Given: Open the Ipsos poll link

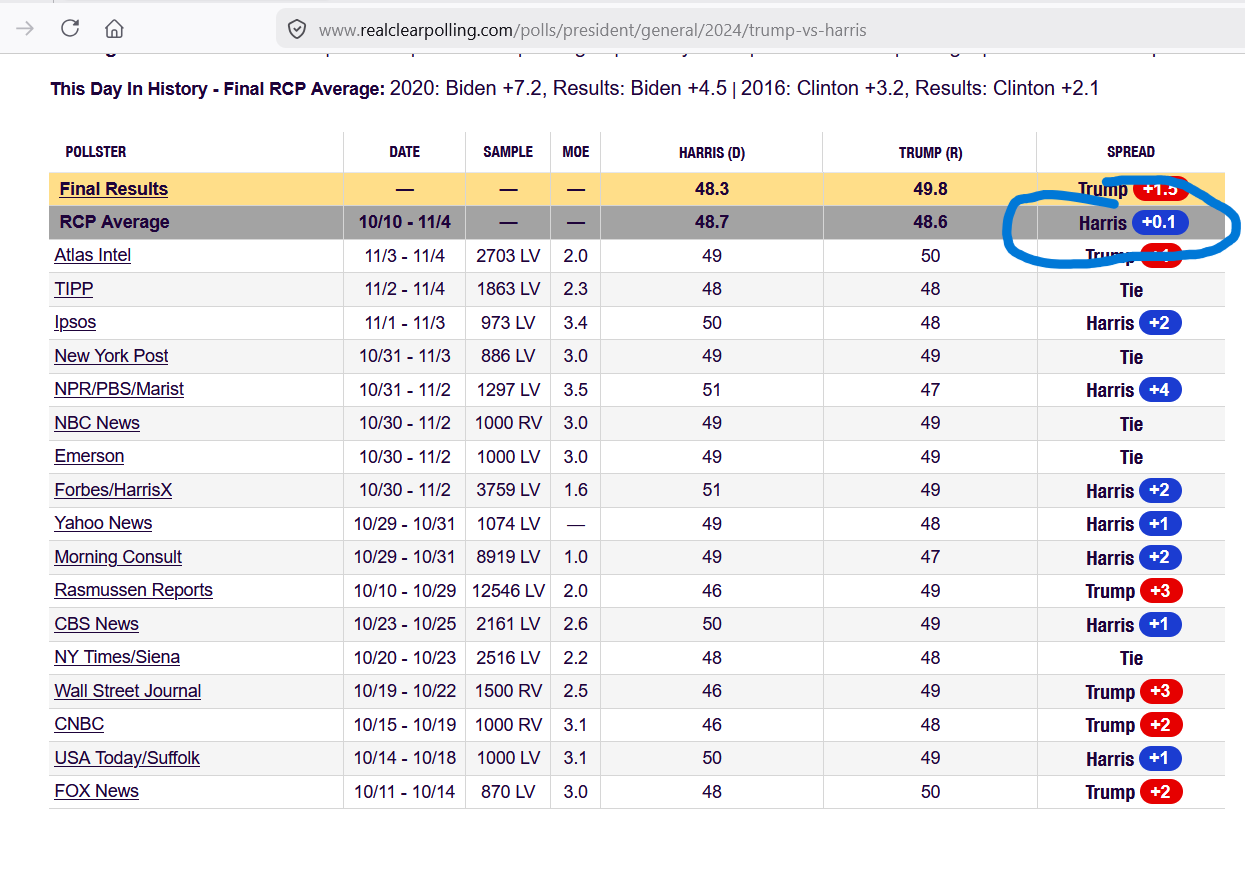Looking at the screenshot, I should click(75, 322).
